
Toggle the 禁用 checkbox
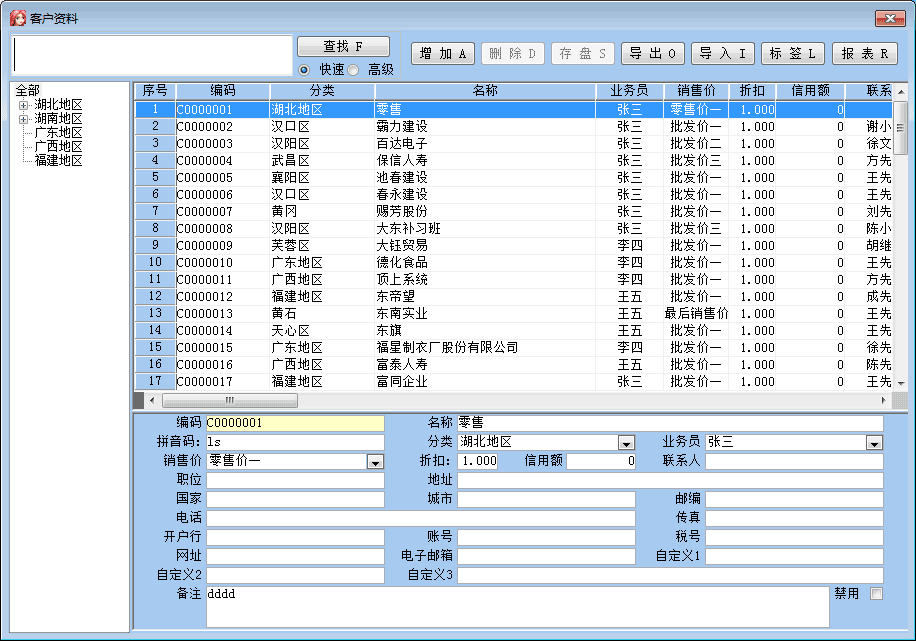click(877, 594)
